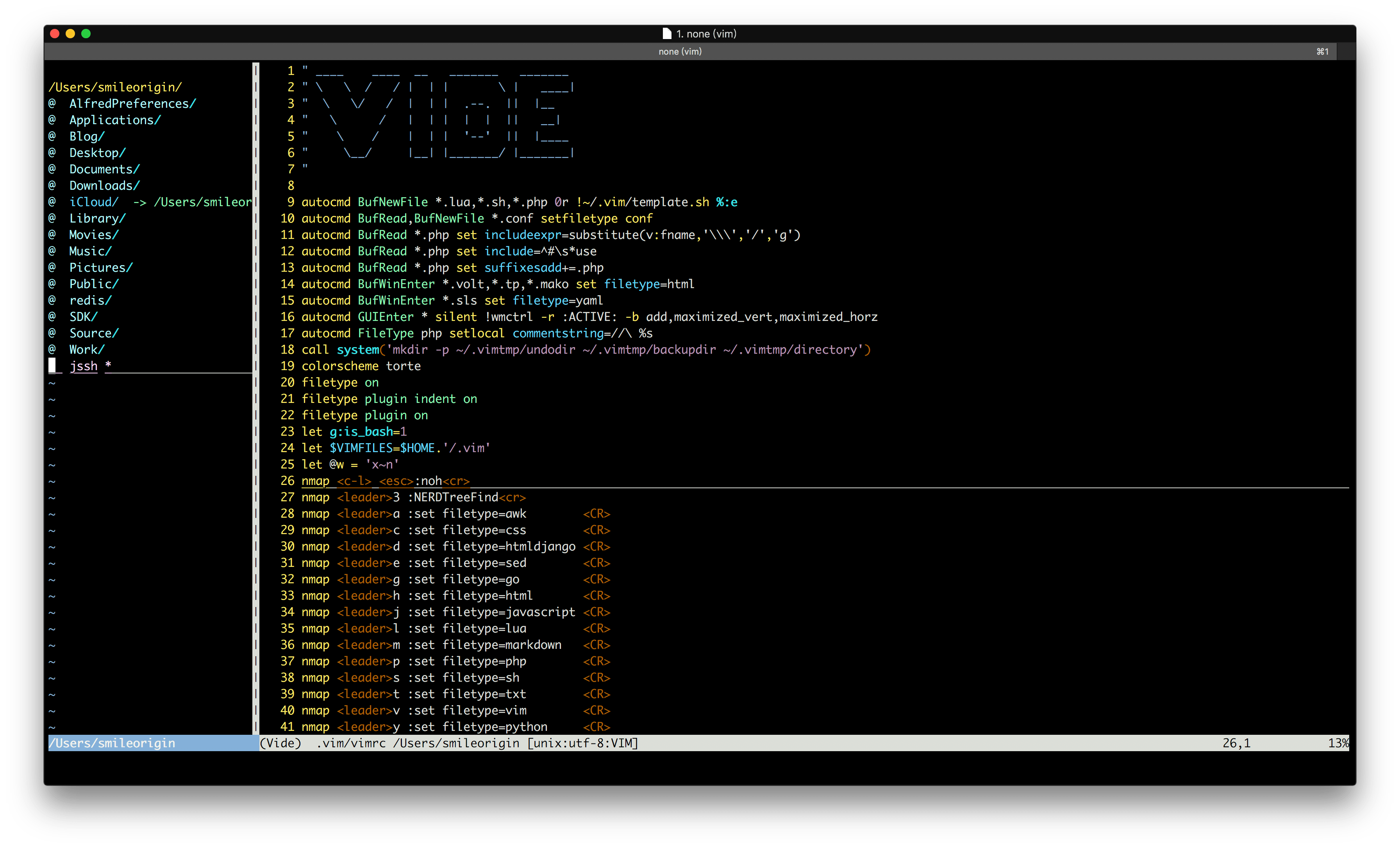Click the green zoom window button

86,34
